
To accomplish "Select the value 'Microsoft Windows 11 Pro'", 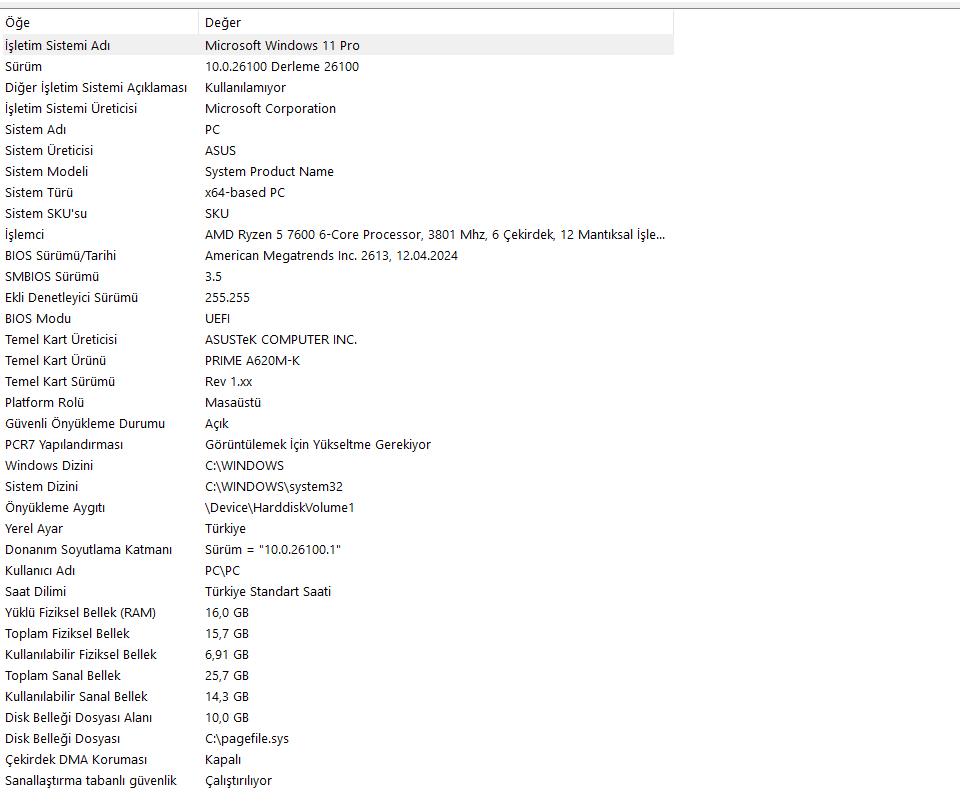I will [x=282, y=45].
